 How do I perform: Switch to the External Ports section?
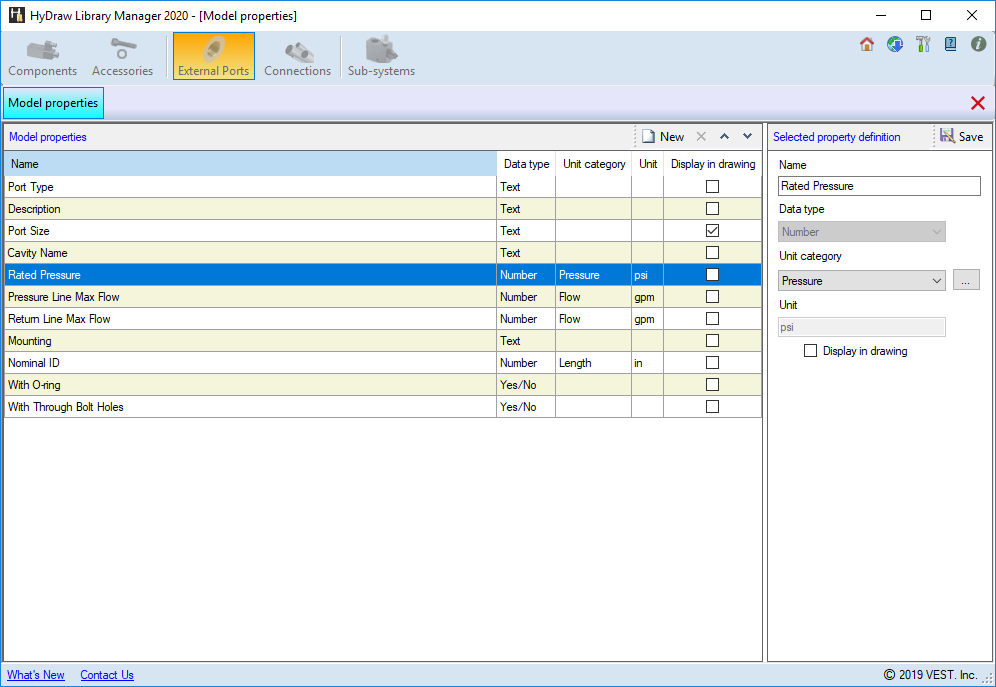pyautogui.click(x=213, y=57)
